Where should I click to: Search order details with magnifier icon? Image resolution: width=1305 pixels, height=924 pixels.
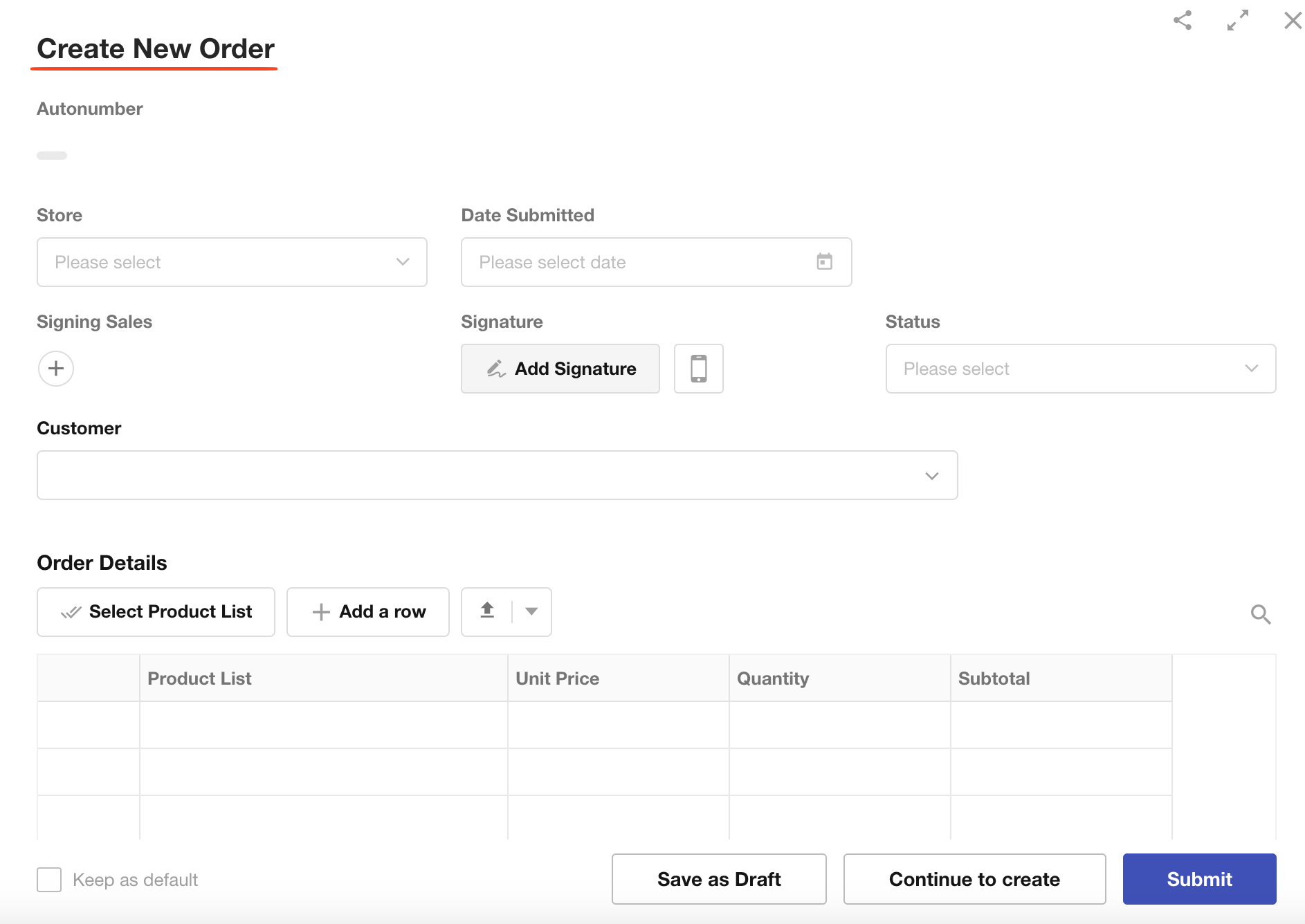coord(1261,614)
